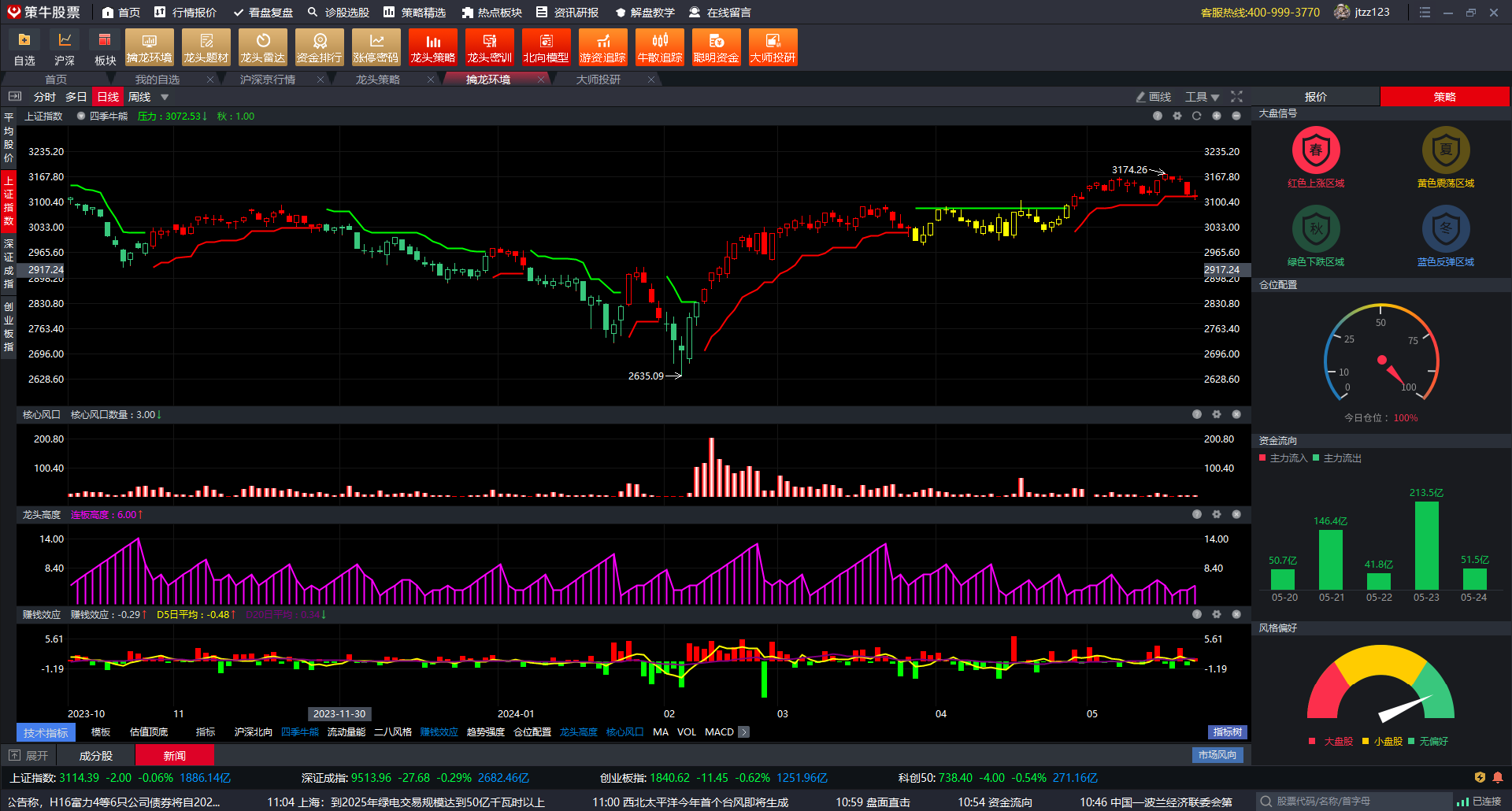Open the 龙头雷达 toolbar icon
Screen dimensions: 1512x811
pyautogui.click(x=262, y=47)
